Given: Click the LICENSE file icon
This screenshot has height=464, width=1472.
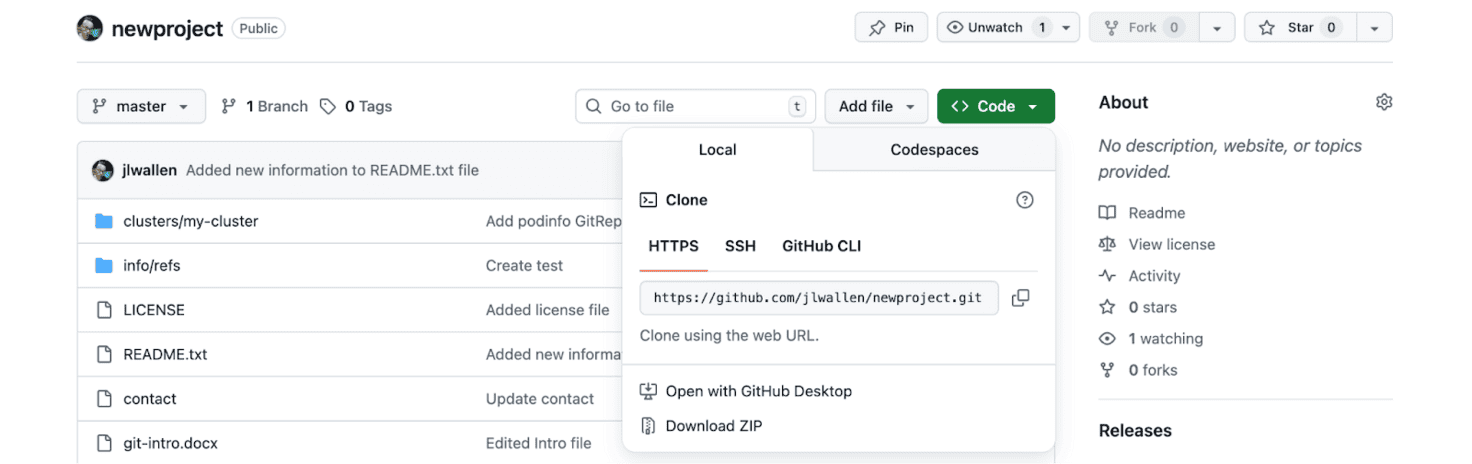Looking at the screenshot, I should [104, 310].
